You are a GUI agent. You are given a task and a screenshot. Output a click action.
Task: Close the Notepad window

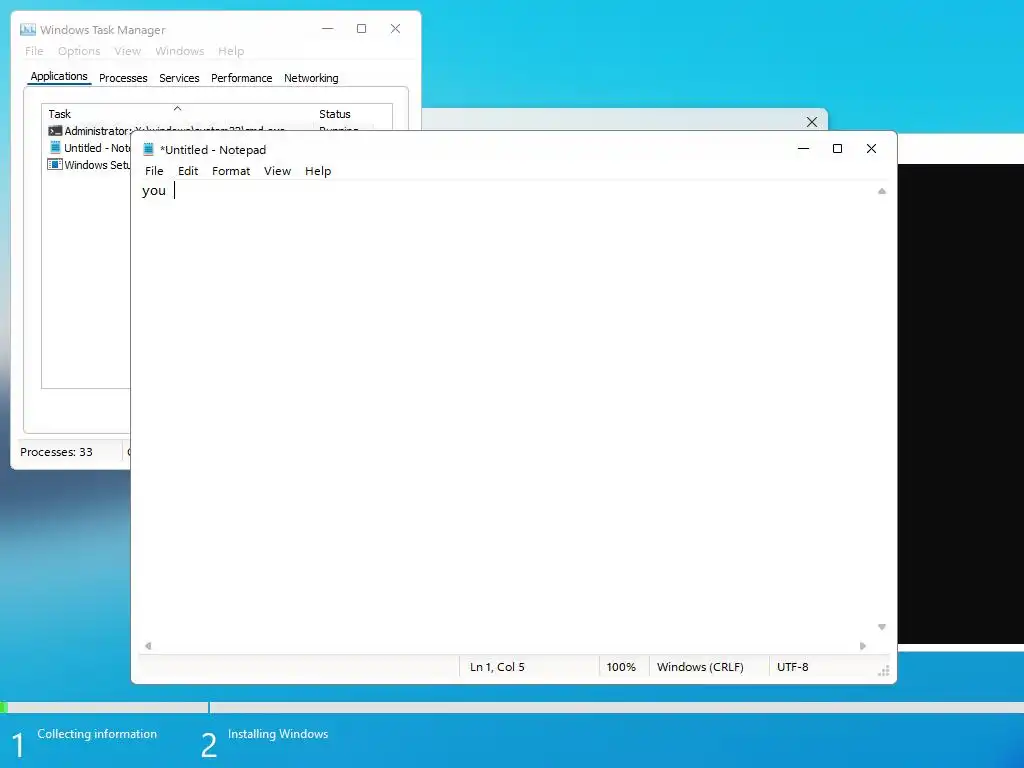tap(871, 149)
